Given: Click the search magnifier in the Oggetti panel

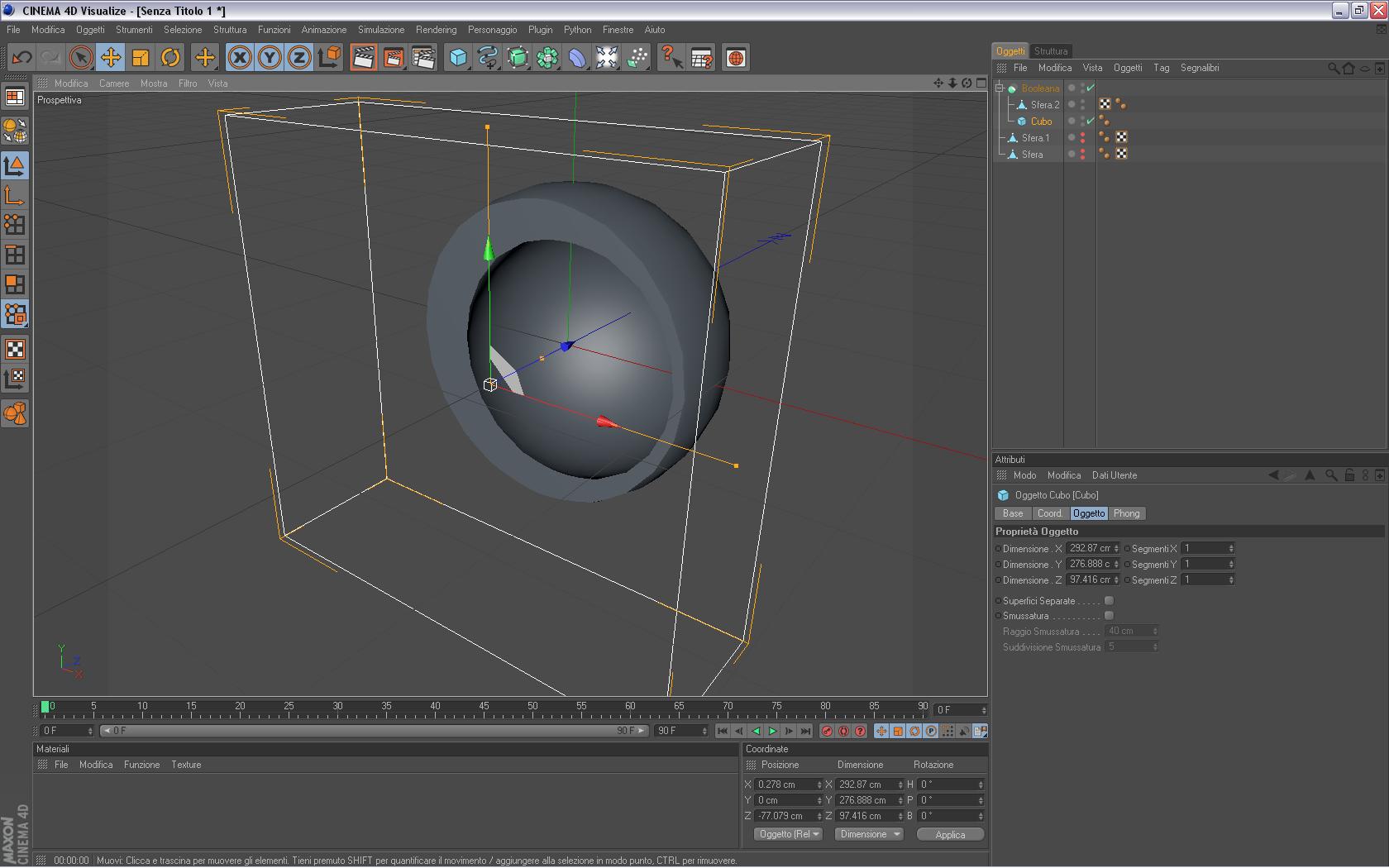Looking at the screenshot, I should (1333, 69).
